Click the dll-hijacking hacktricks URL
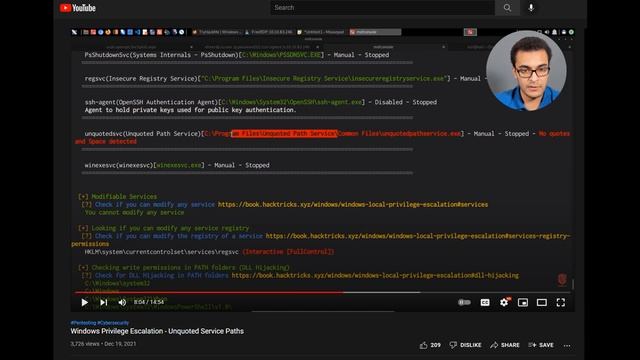640x360 pixels. pos(375,276)
